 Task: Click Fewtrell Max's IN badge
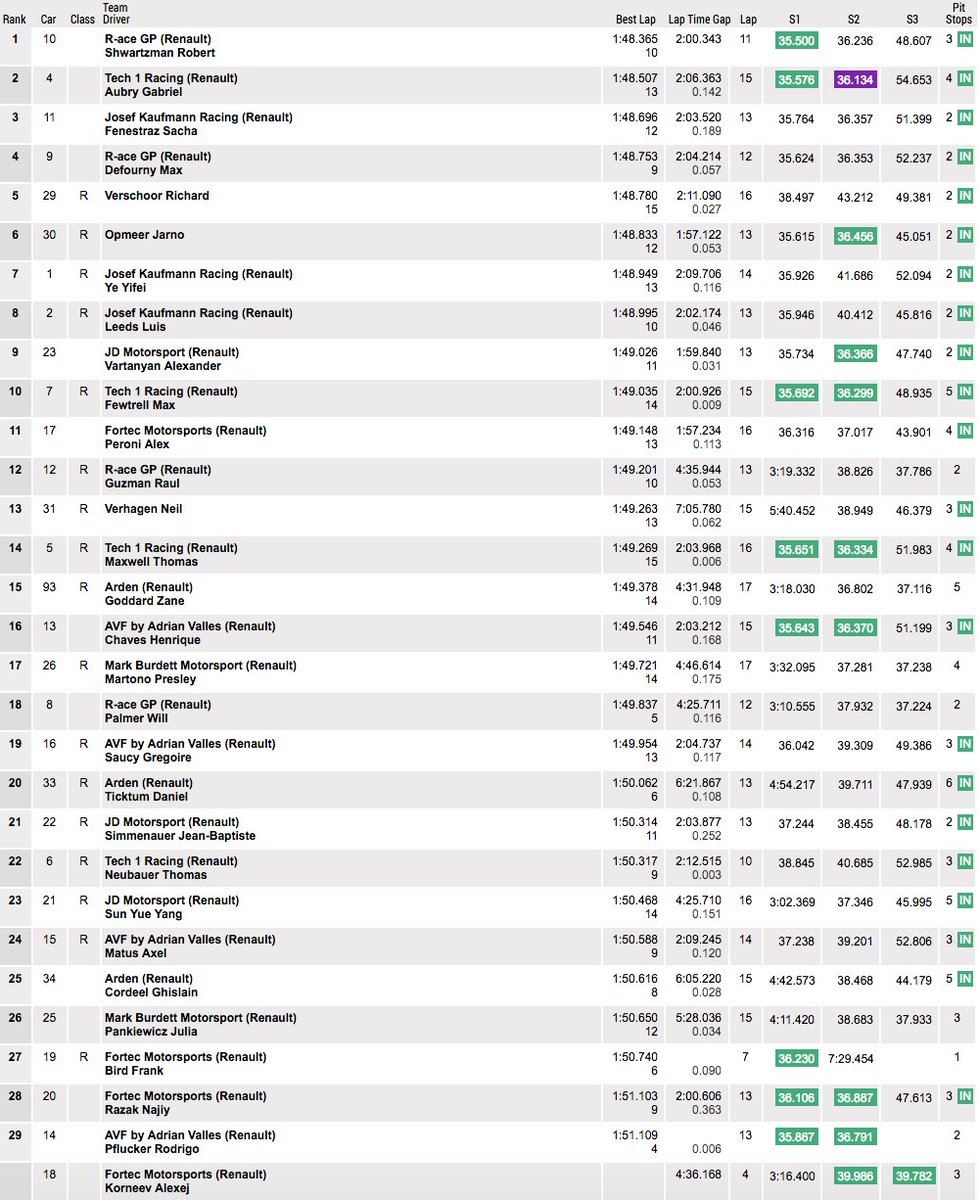pos(964,392)
